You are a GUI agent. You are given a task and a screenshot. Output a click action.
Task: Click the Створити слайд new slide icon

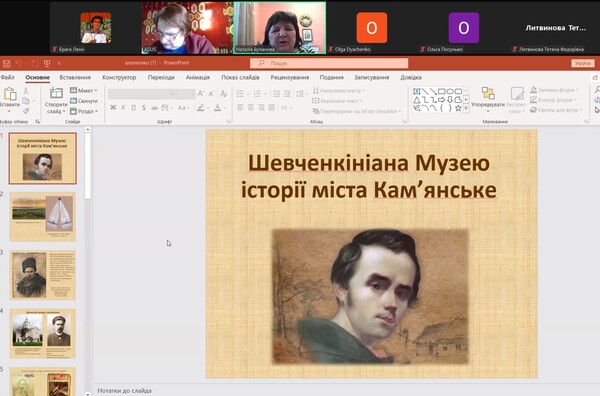pos(56,94)
